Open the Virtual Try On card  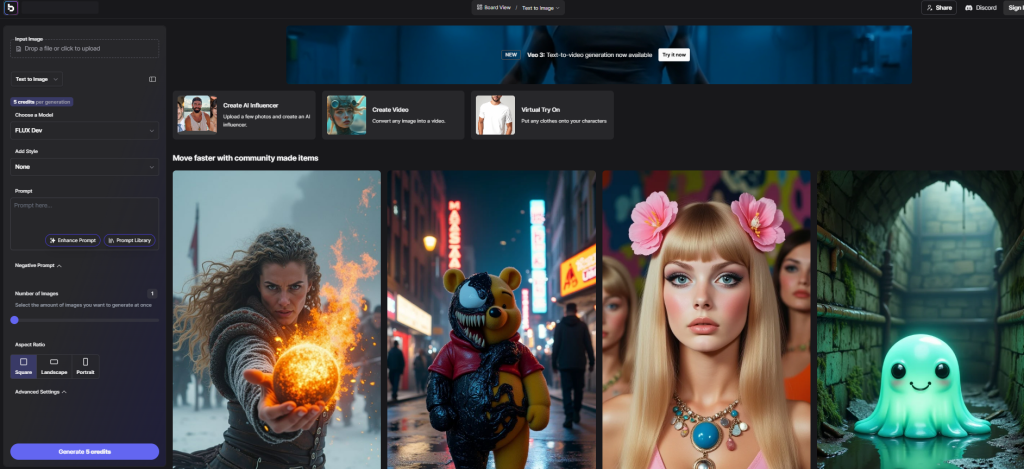coord(542,115)
